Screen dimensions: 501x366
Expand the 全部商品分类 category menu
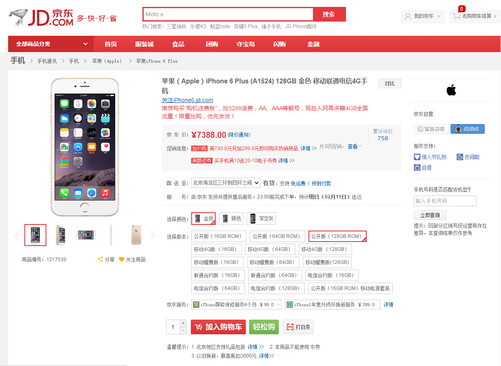(51, 44)
